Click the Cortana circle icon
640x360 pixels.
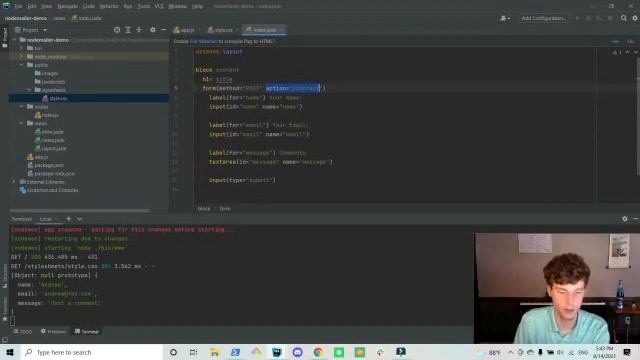coord(173,352)
